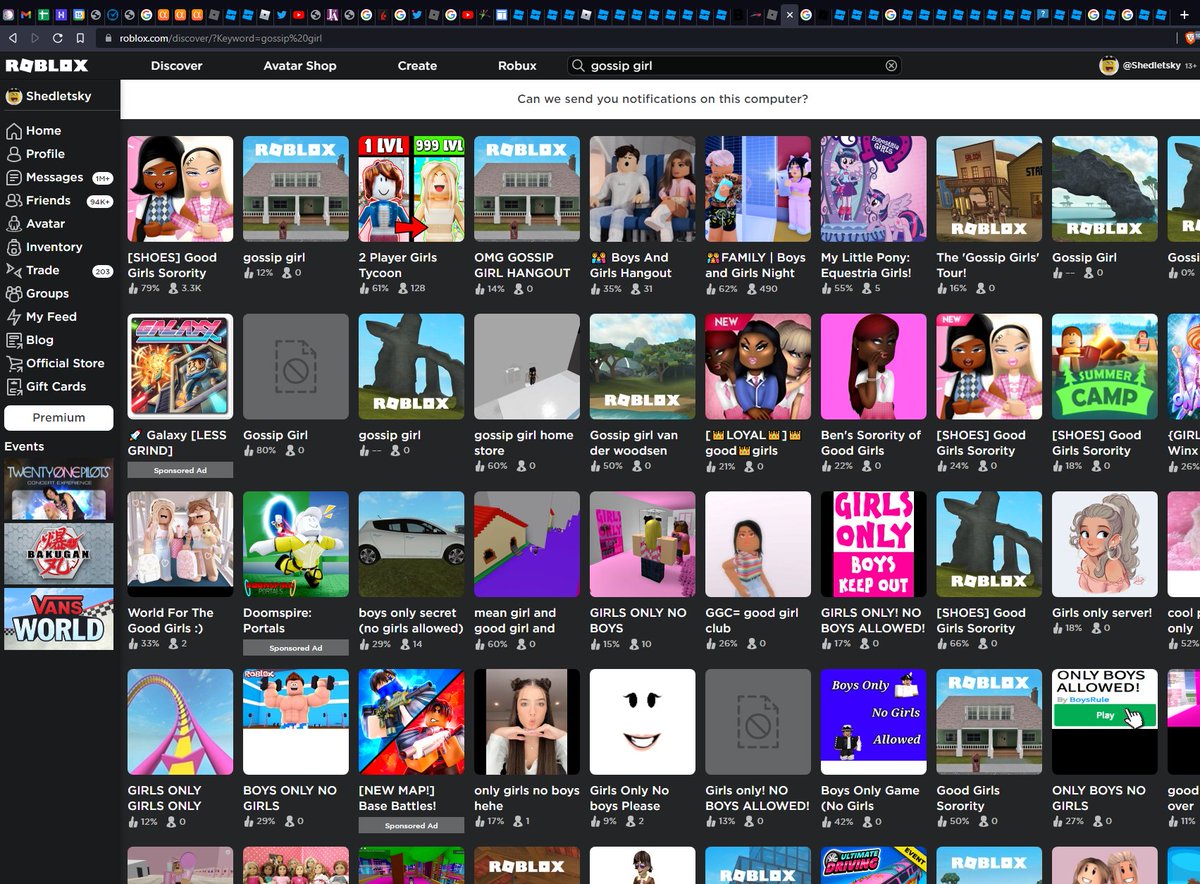The width and height of the screenshot is (1200, 884).
Task: Click the magnifier icon in the search bar
Action: 578,66
